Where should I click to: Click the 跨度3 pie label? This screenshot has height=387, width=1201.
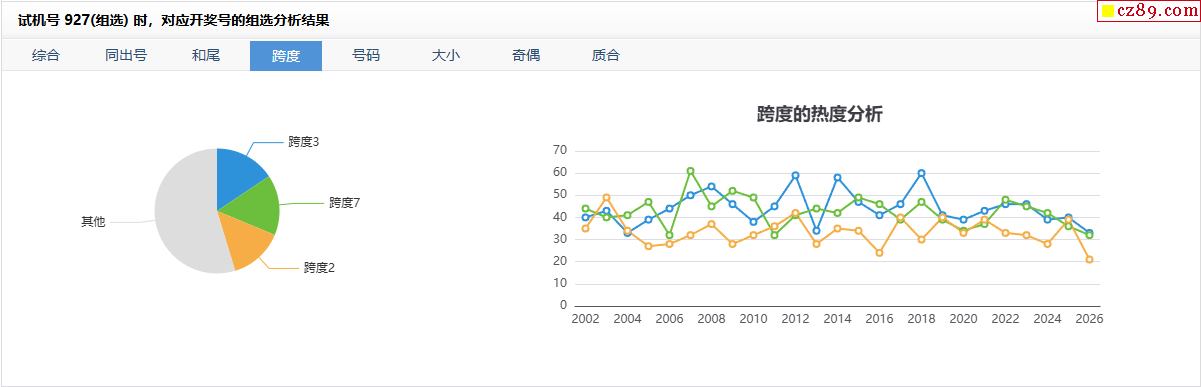(303, 142)
